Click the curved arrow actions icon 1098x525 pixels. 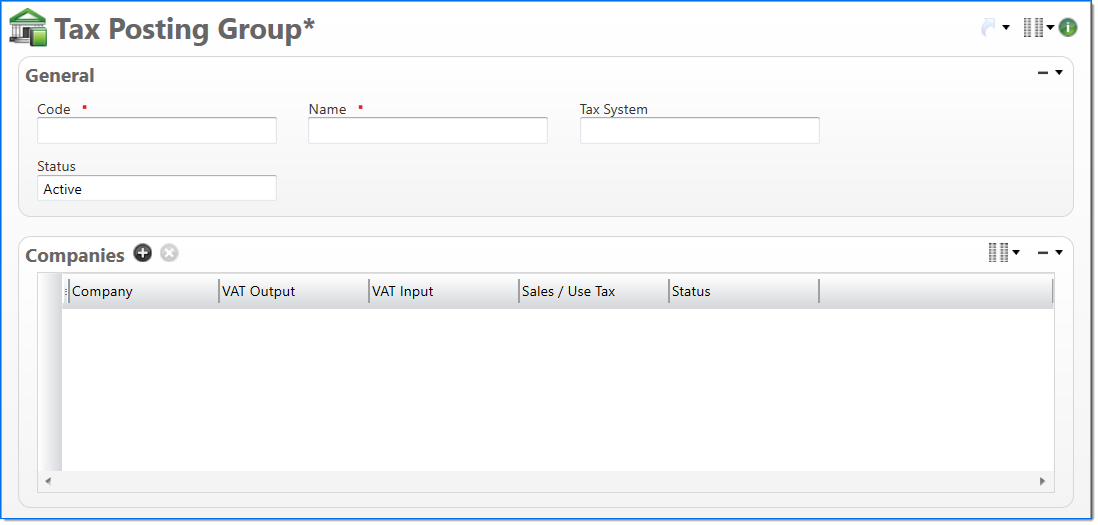click(988, 28)
